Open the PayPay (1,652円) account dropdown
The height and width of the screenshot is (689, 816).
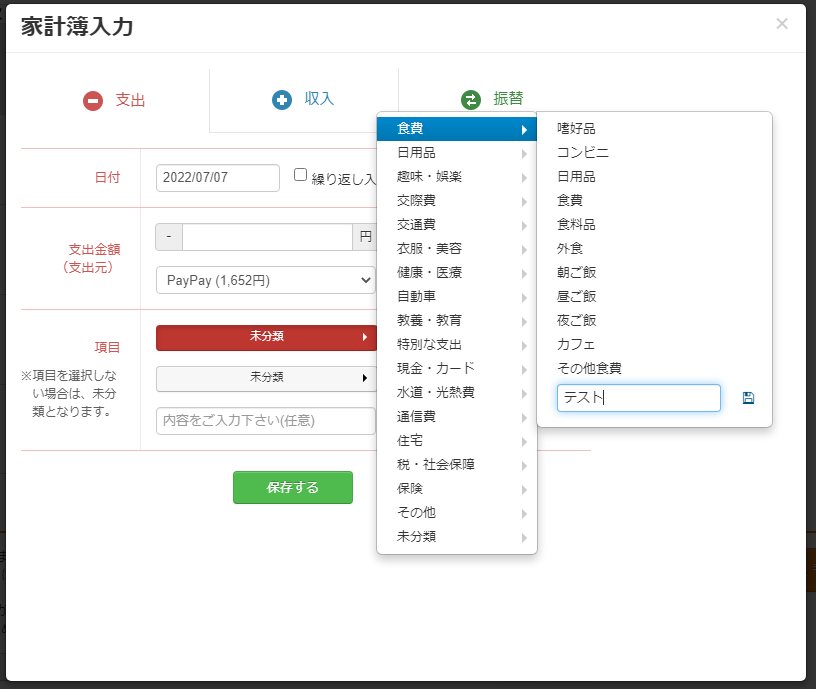point(266,280)
